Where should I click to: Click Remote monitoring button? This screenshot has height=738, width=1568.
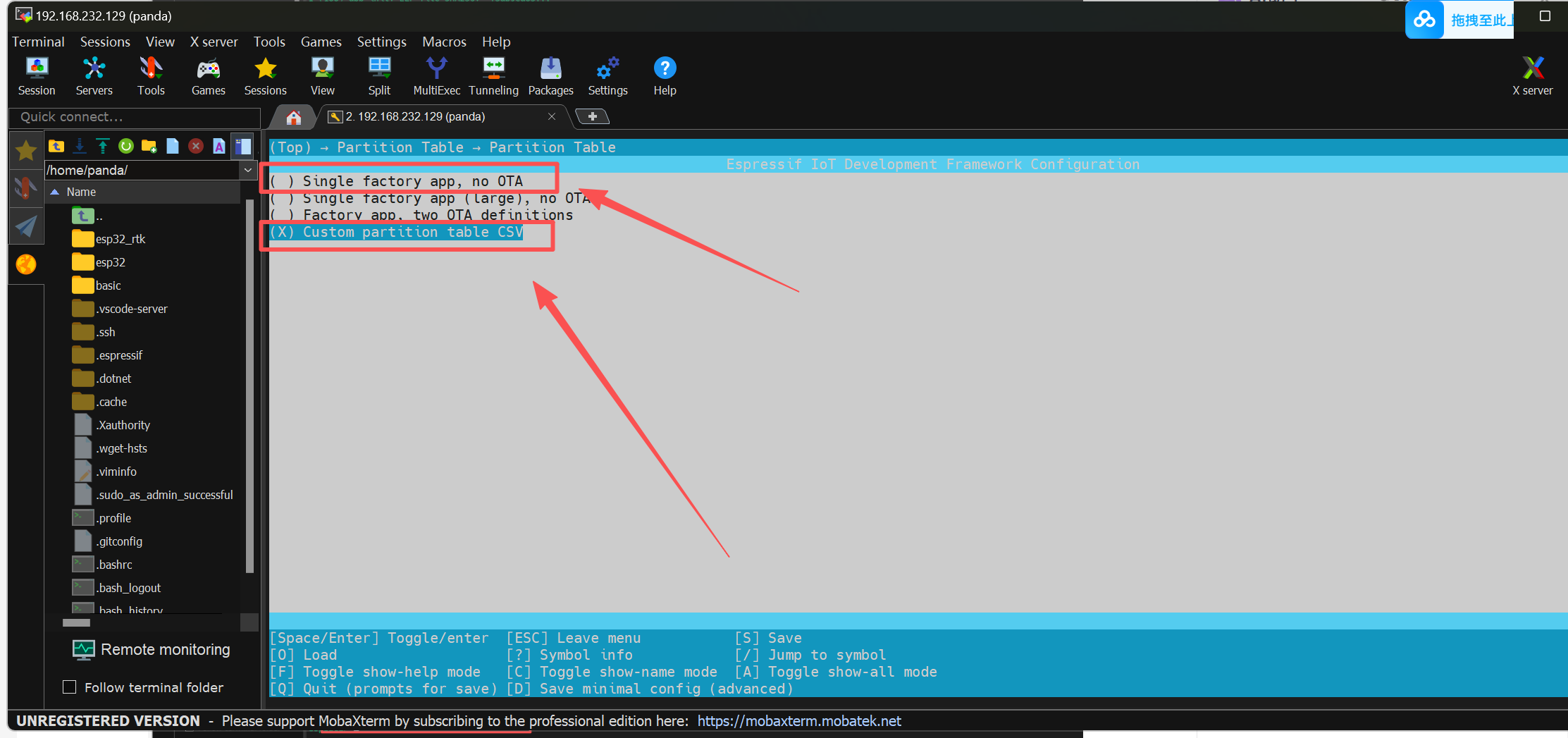(x=152, y=649)
